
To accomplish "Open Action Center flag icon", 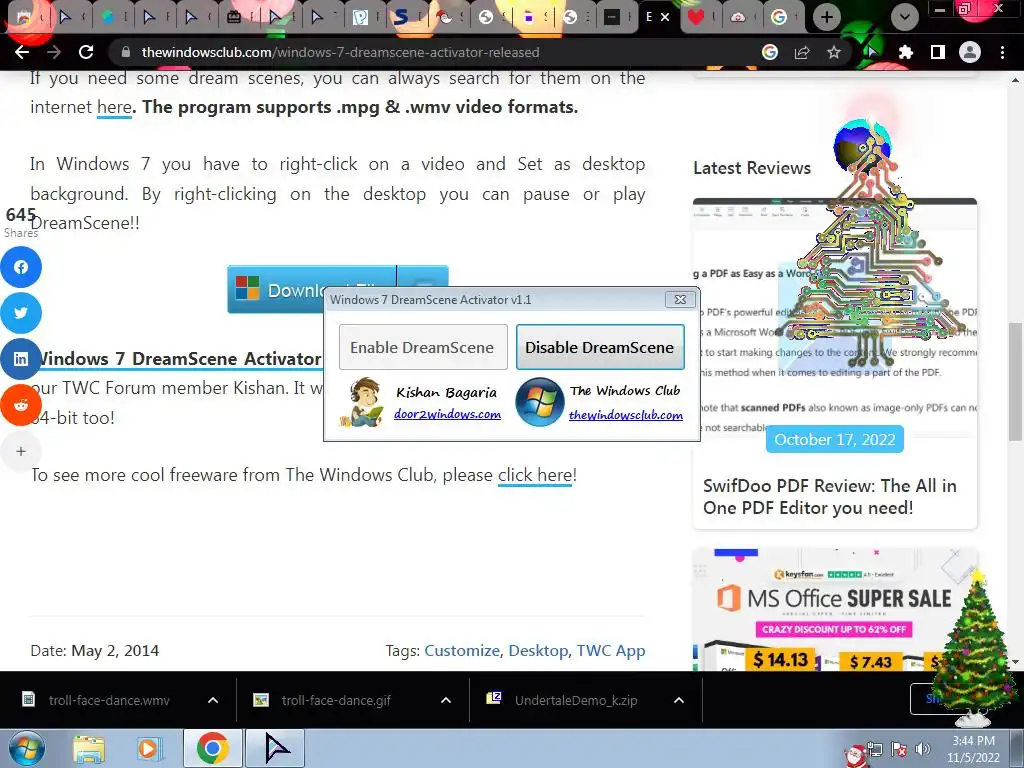I will [899, 750].
